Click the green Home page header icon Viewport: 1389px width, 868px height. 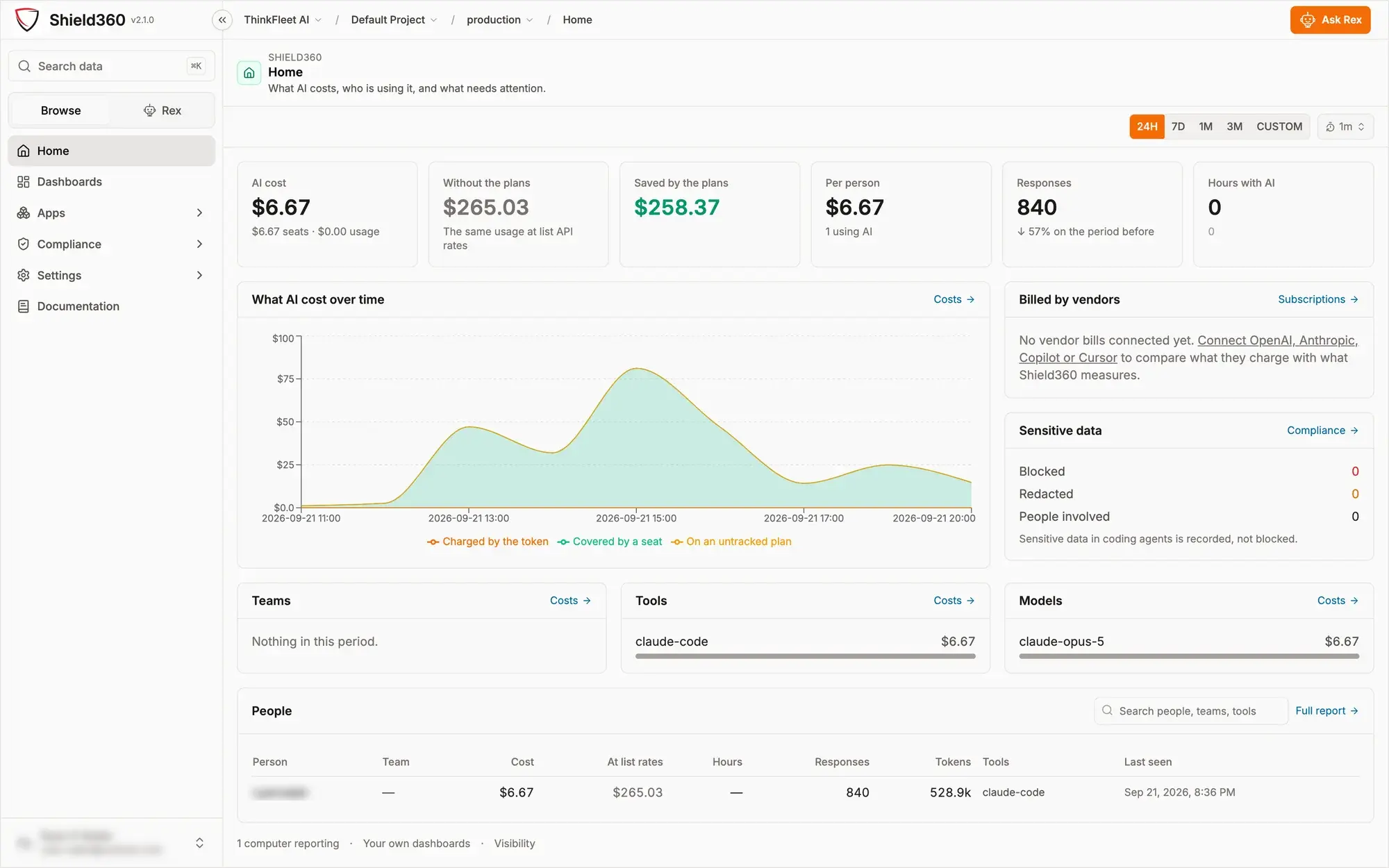(249, 73)
